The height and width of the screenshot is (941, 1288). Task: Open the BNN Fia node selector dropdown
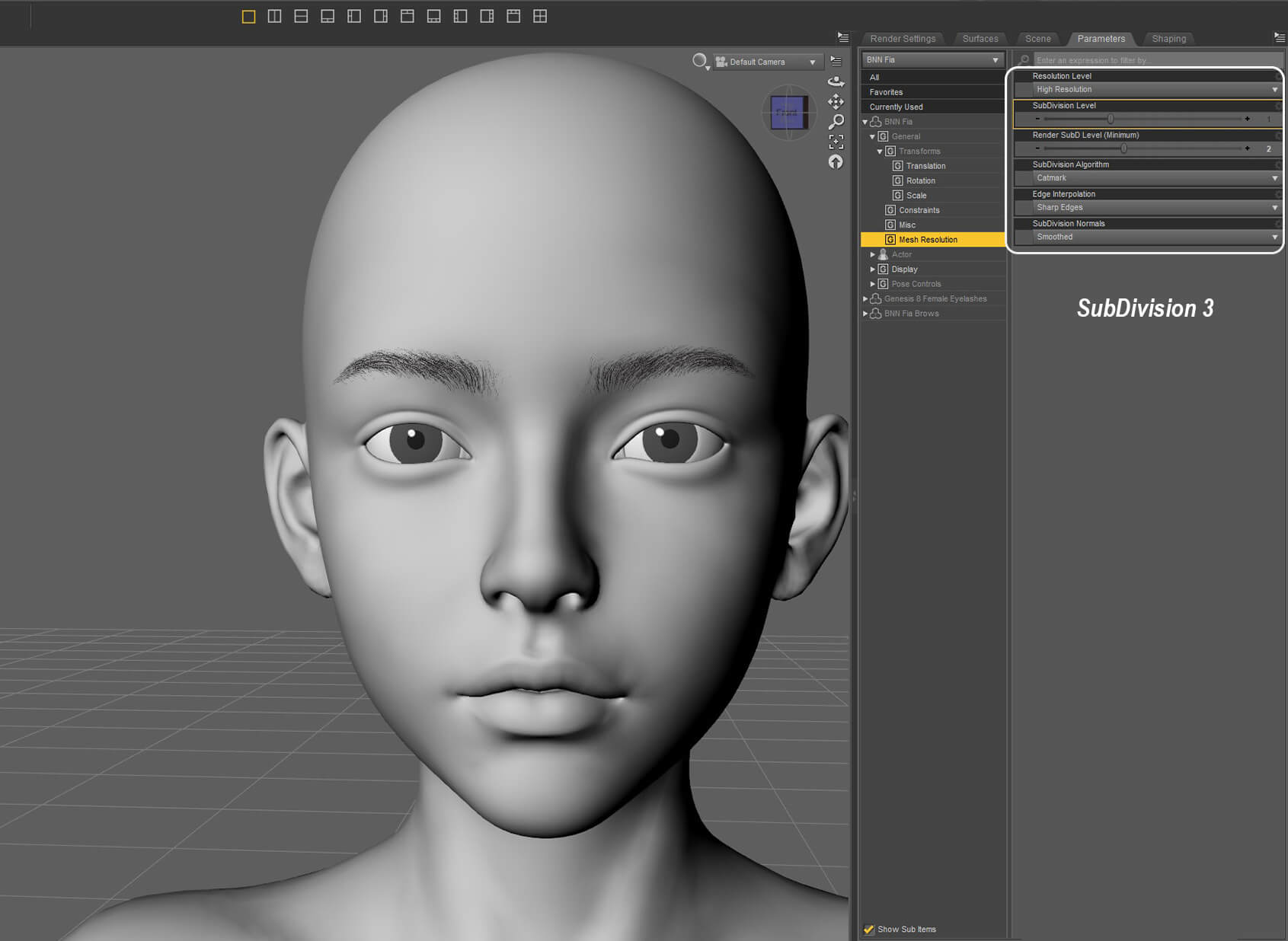(933, 59)
